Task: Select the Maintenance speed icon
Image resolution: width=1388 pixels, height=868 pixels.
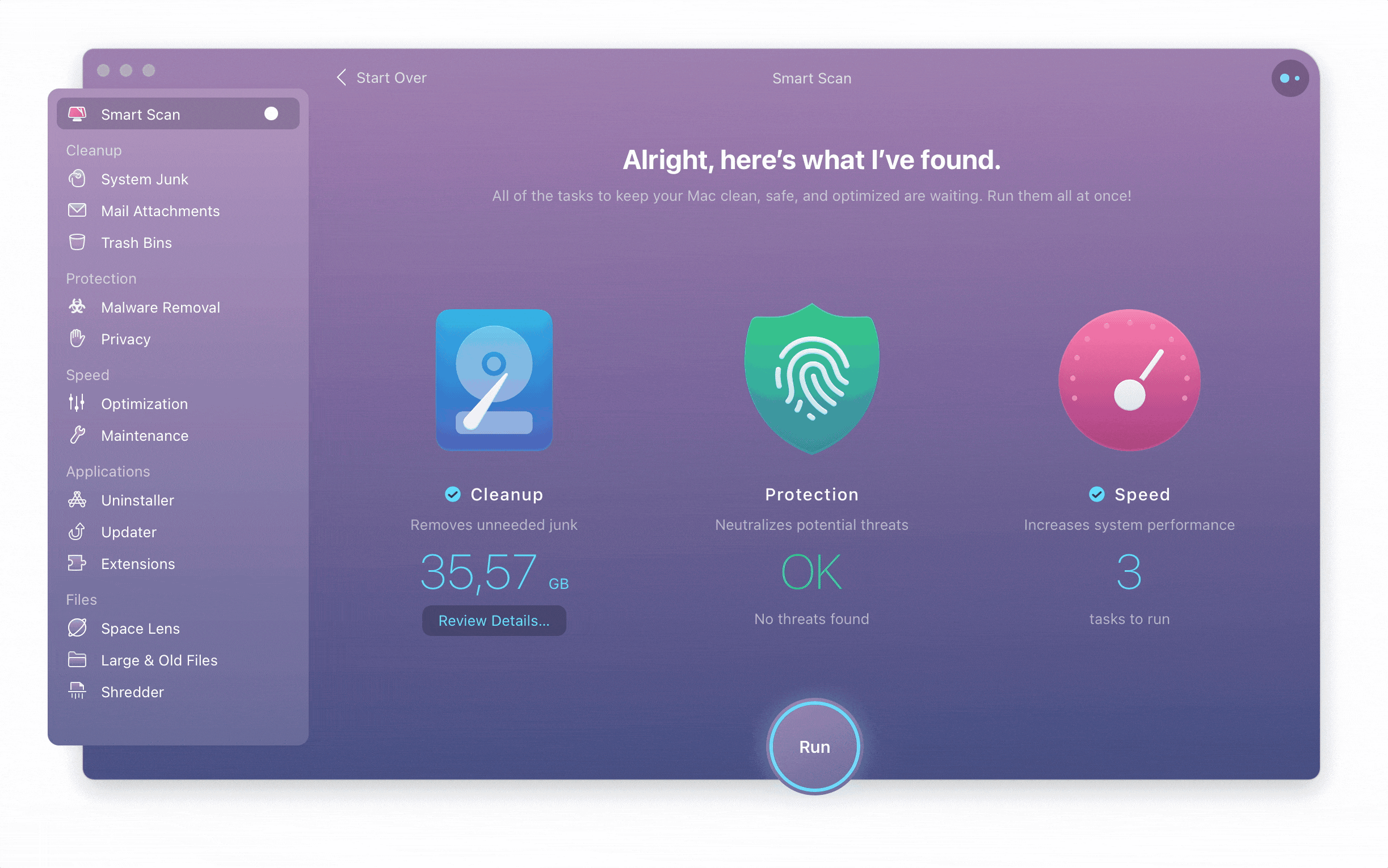Action: point(79,435)
